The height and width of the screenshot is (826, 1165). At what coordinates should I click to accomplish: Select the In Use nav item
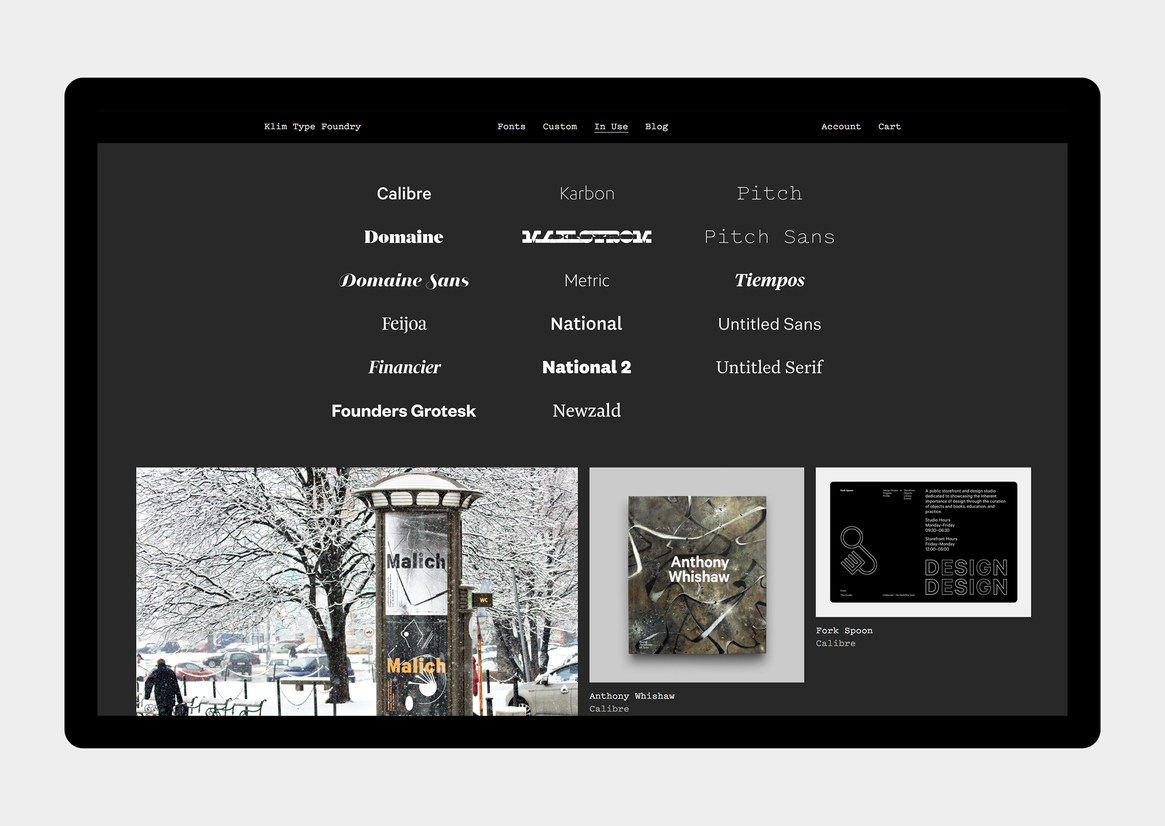[x=611, y=126]
